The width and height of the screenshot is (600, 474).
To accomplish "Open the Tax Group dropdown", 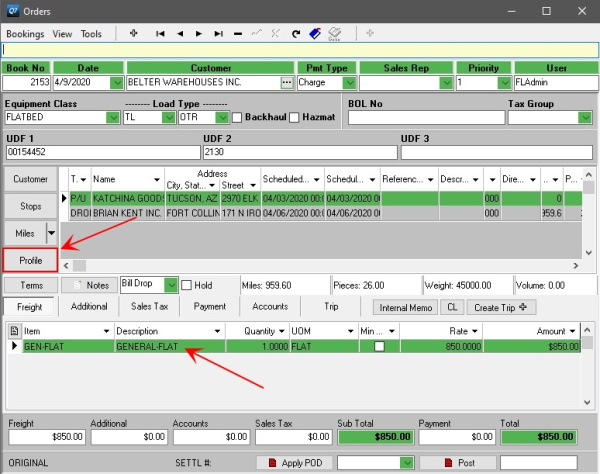I will [x=586, y=118].
